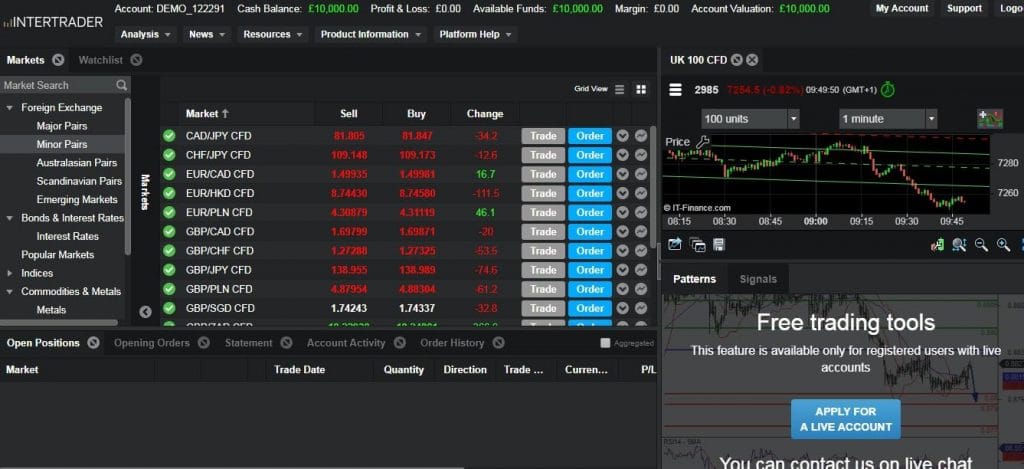
Task: Open the 100 units dropdown
Action: click(750, 119)
